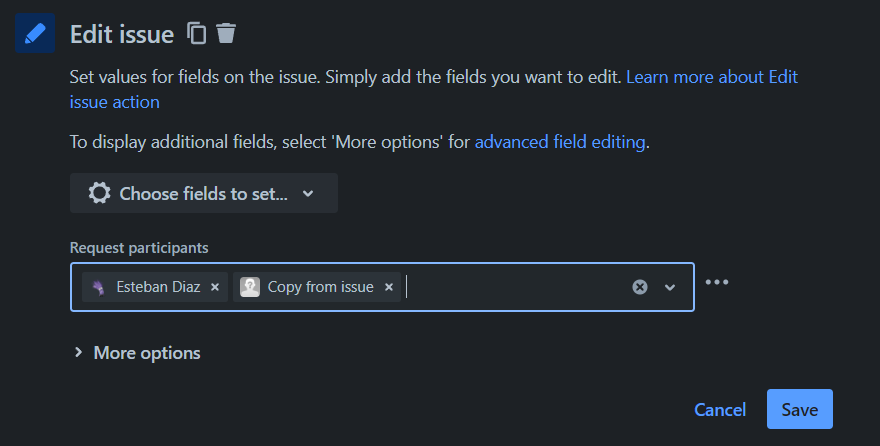Click the blue pencil Edit issue icon
Screen dimensions: 880x446
coord(35,33)
